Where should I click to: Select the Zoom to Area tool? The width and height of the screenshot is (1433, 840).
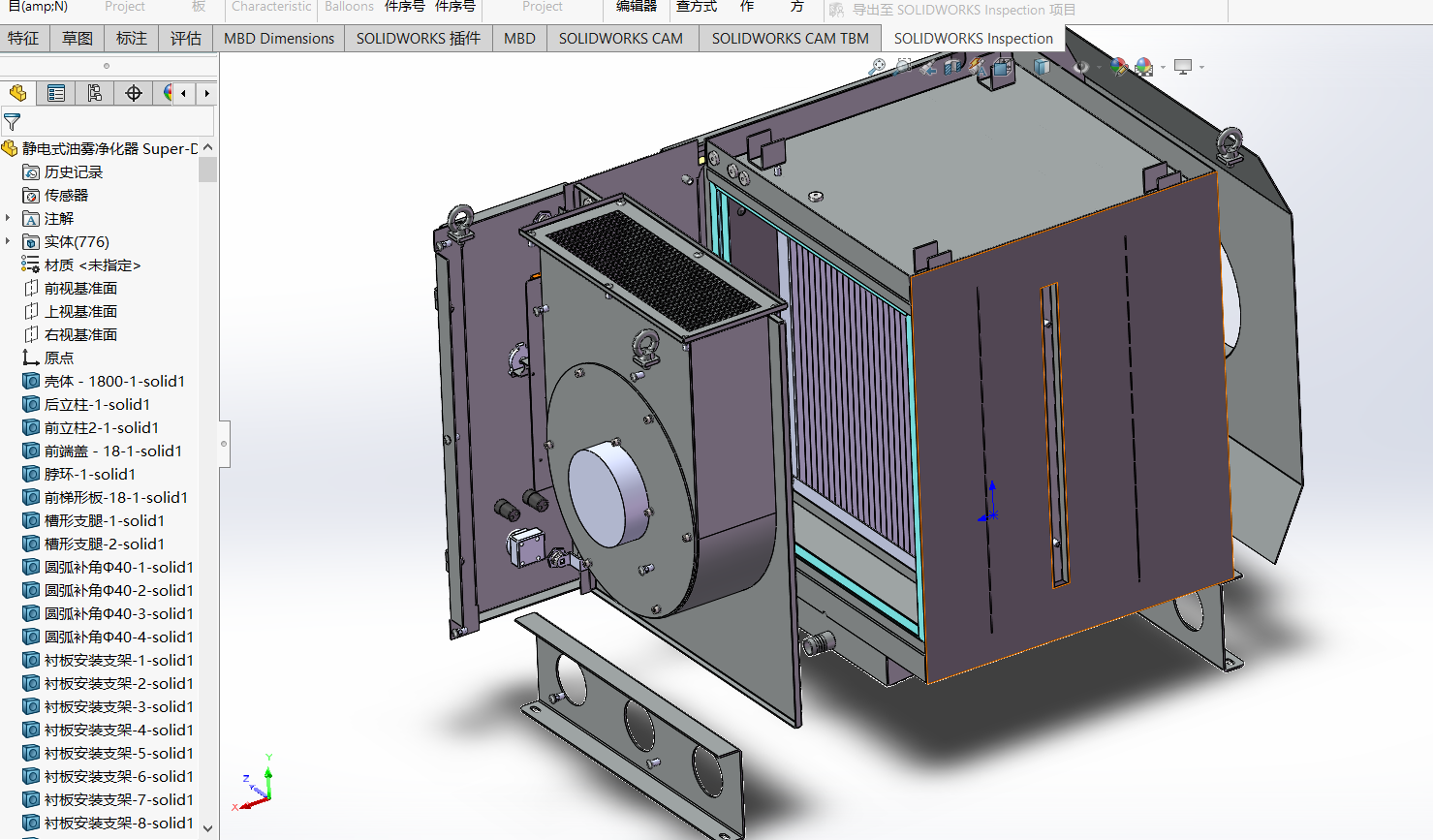903,67
